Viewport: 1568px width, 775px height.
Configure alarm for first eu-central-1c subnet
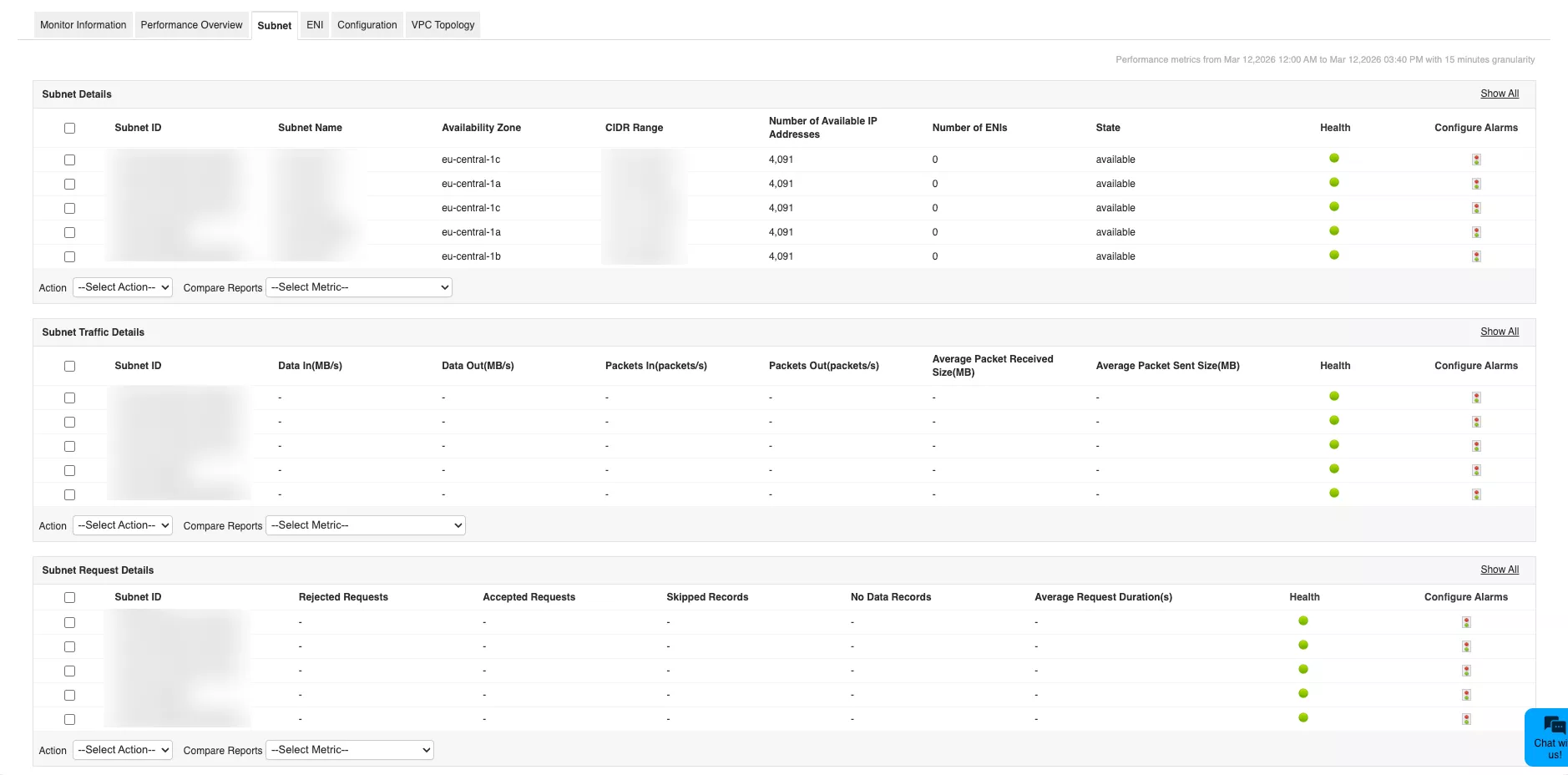1476,160
